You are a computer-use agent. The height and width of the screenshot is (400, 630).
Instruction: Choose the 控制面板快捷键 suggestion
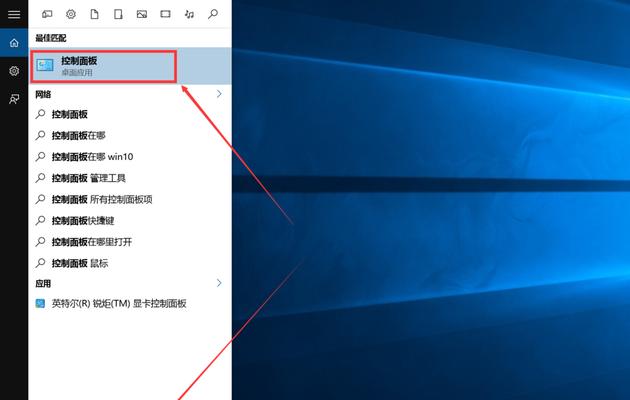(130, 221)
